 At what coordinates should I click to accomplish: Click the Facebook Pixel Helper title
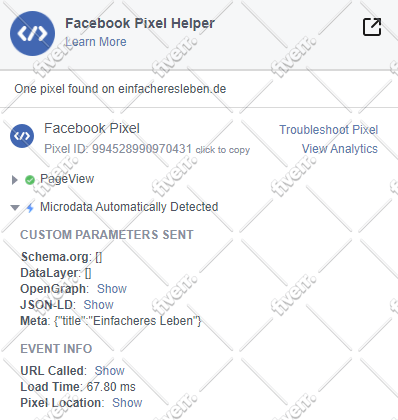pyautogui.click(x=140, y=23)
